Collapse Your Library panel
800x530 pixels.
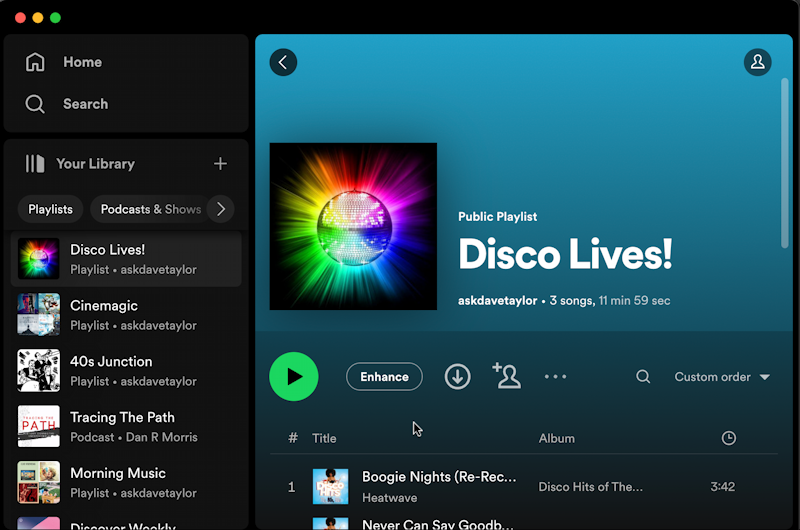click(x=80, y=164)
